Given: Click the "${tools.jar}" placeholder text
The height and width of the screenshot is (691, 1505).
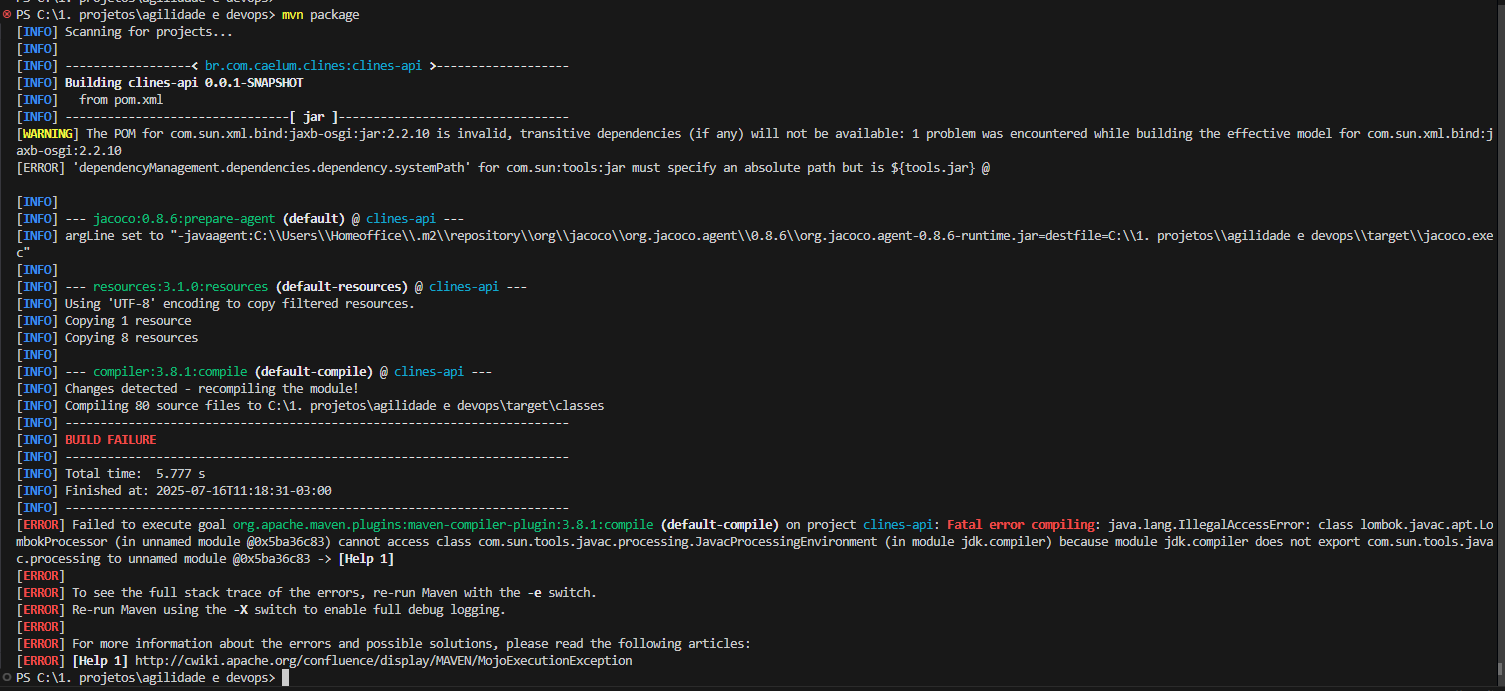Looking at the screenshot, I should 933,168.
